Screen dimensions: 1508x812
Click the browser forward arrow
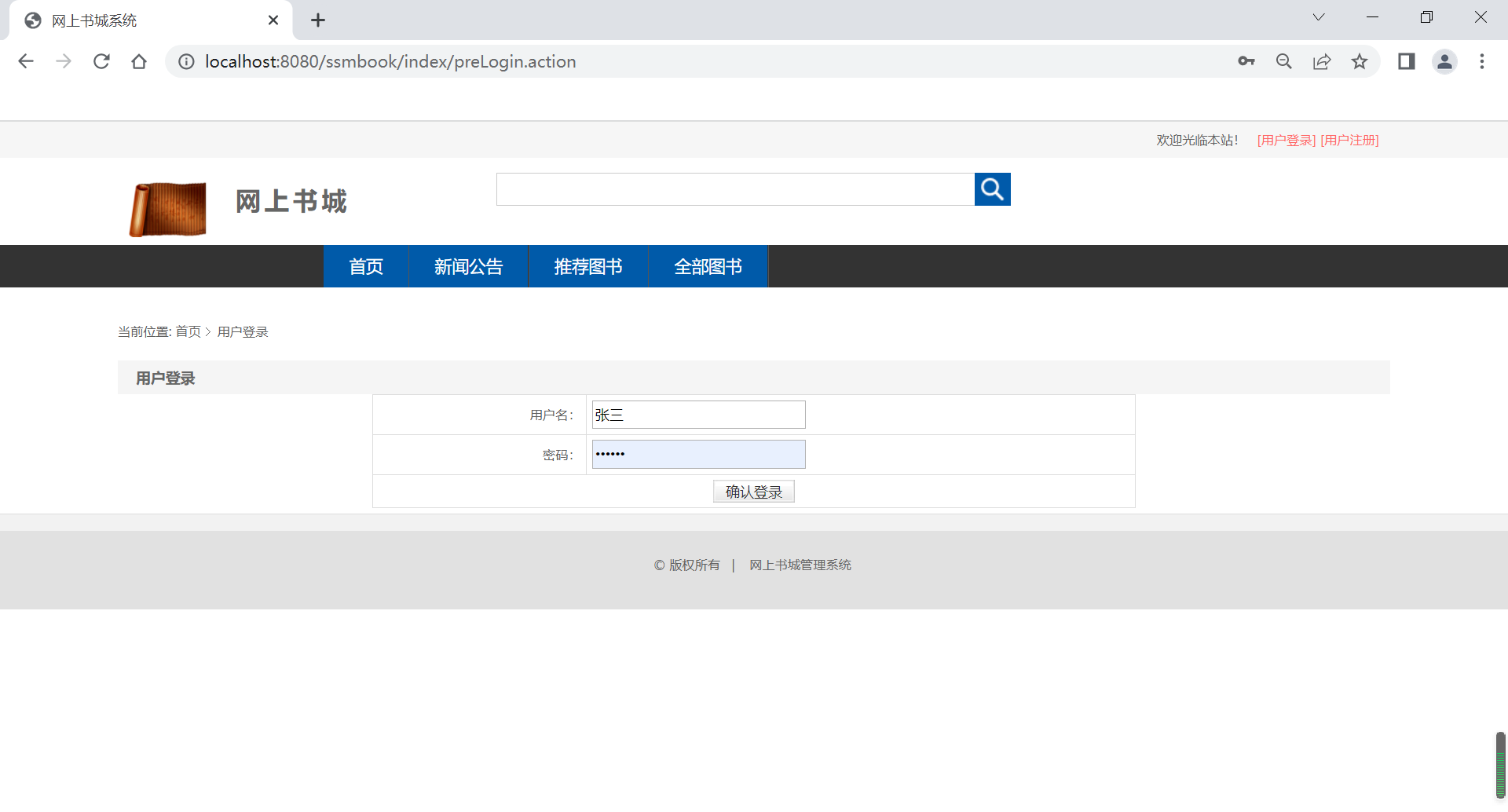tap(64, 61)
